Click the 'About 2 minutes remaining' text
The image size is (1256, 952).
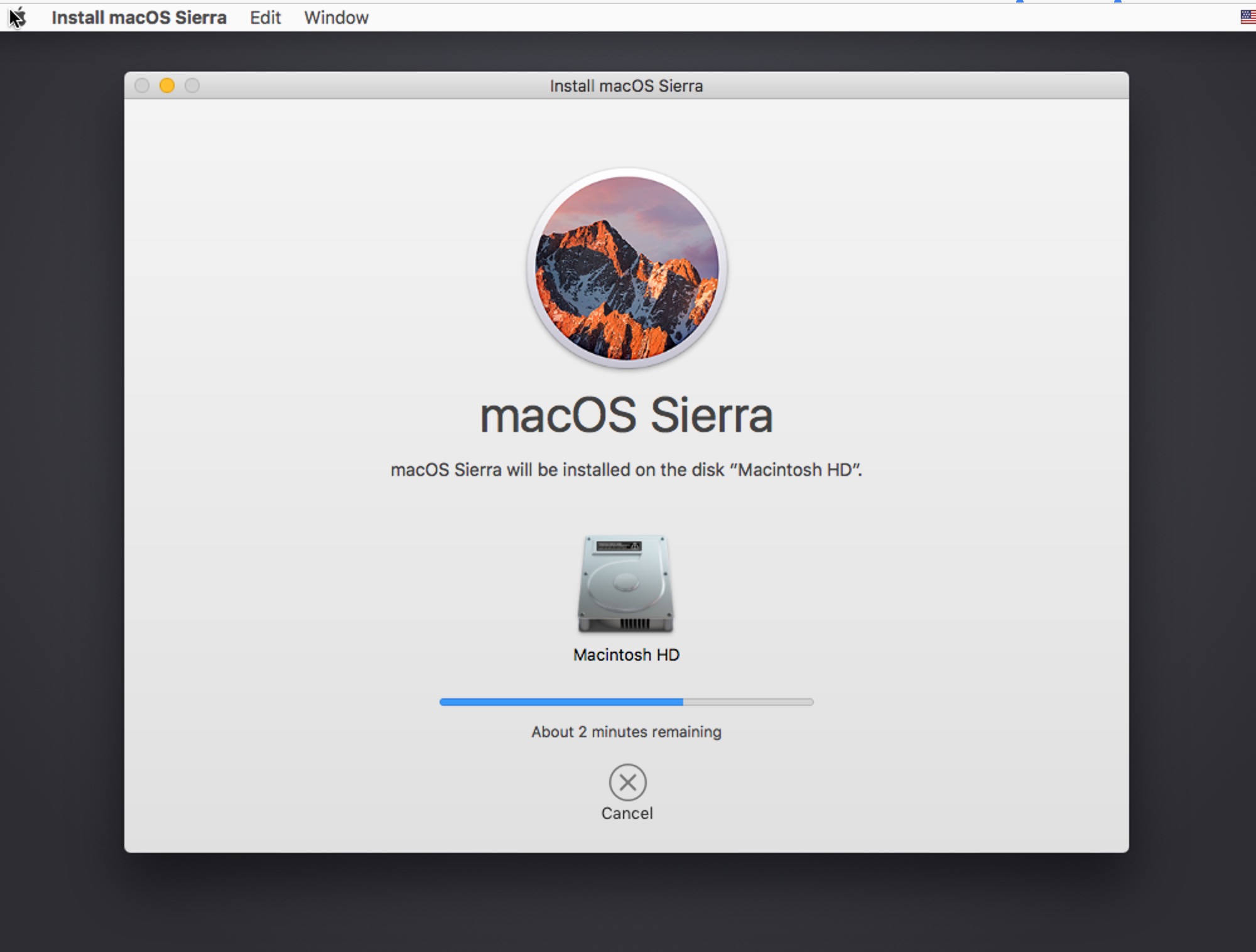click(626, 732)
